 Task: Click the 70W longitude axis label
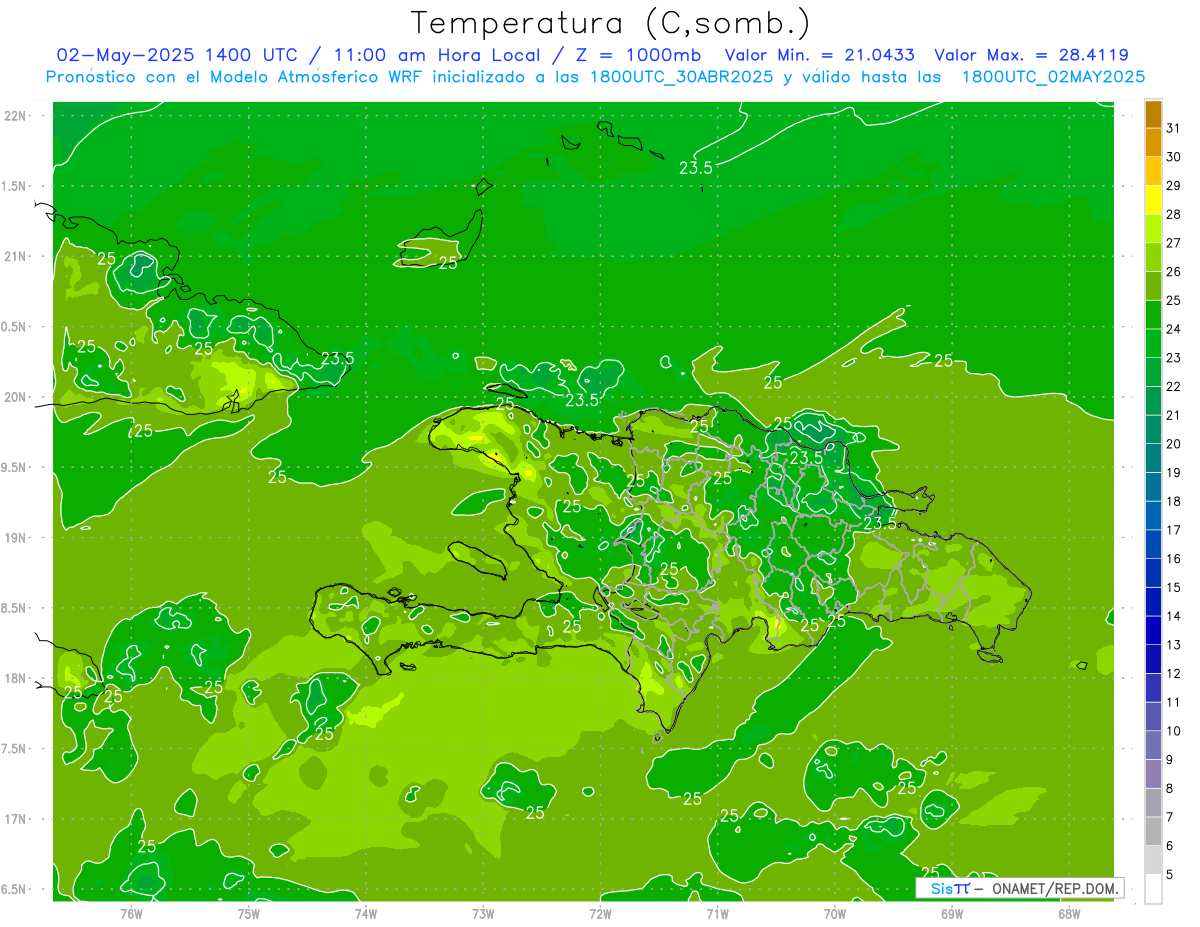click(x=835, y=913)
